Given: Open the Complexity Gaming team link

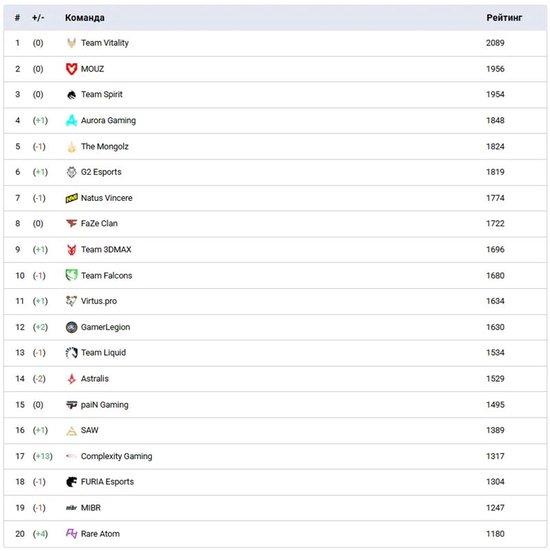Looking at the screenshot, I should pyautogui.click(x=116, y=456).
